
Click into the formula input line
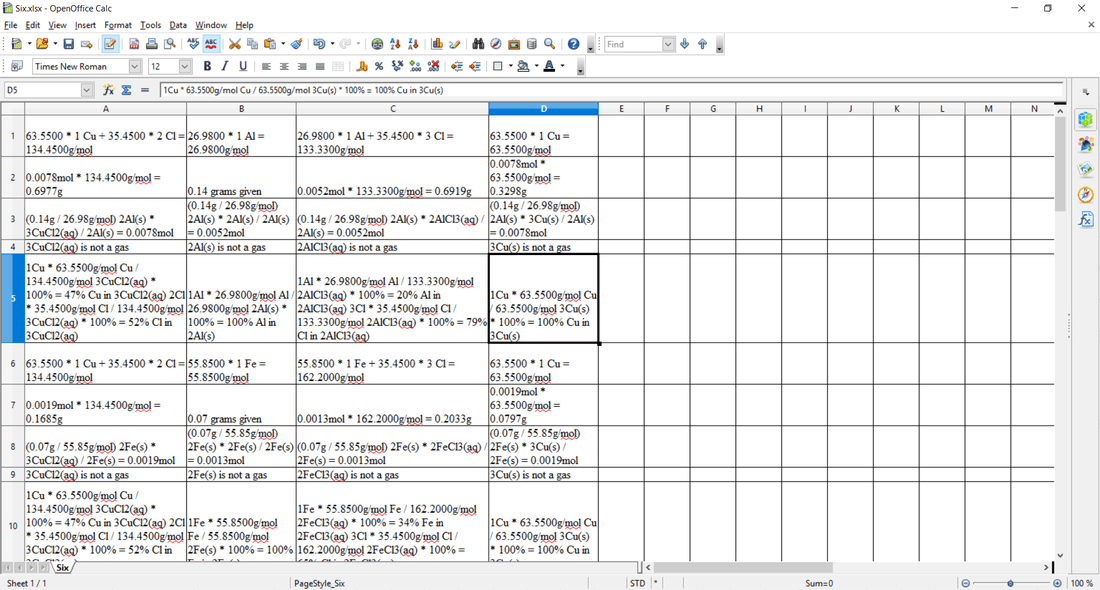pos(612,90)
